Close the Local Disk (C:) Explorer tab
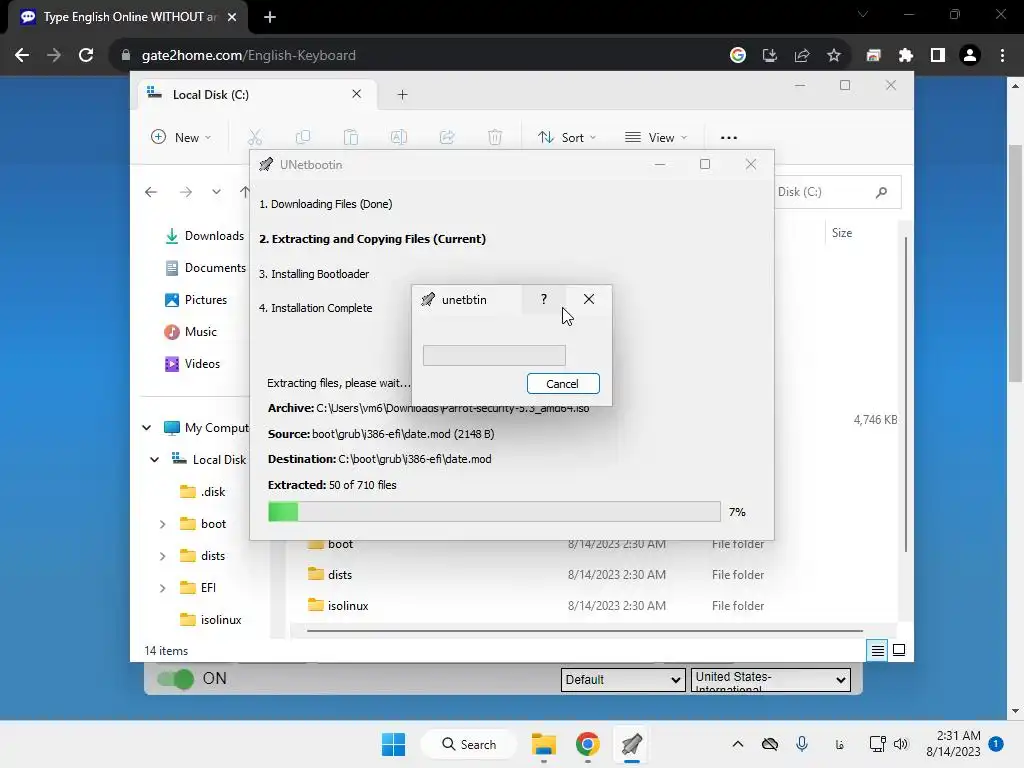 (357, 94)
